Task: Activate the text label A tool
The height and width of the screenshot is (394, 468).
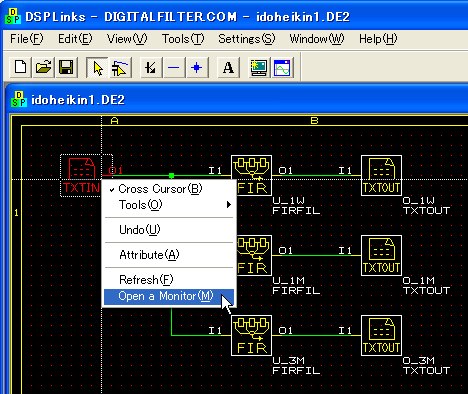Action: coord(228,68)
